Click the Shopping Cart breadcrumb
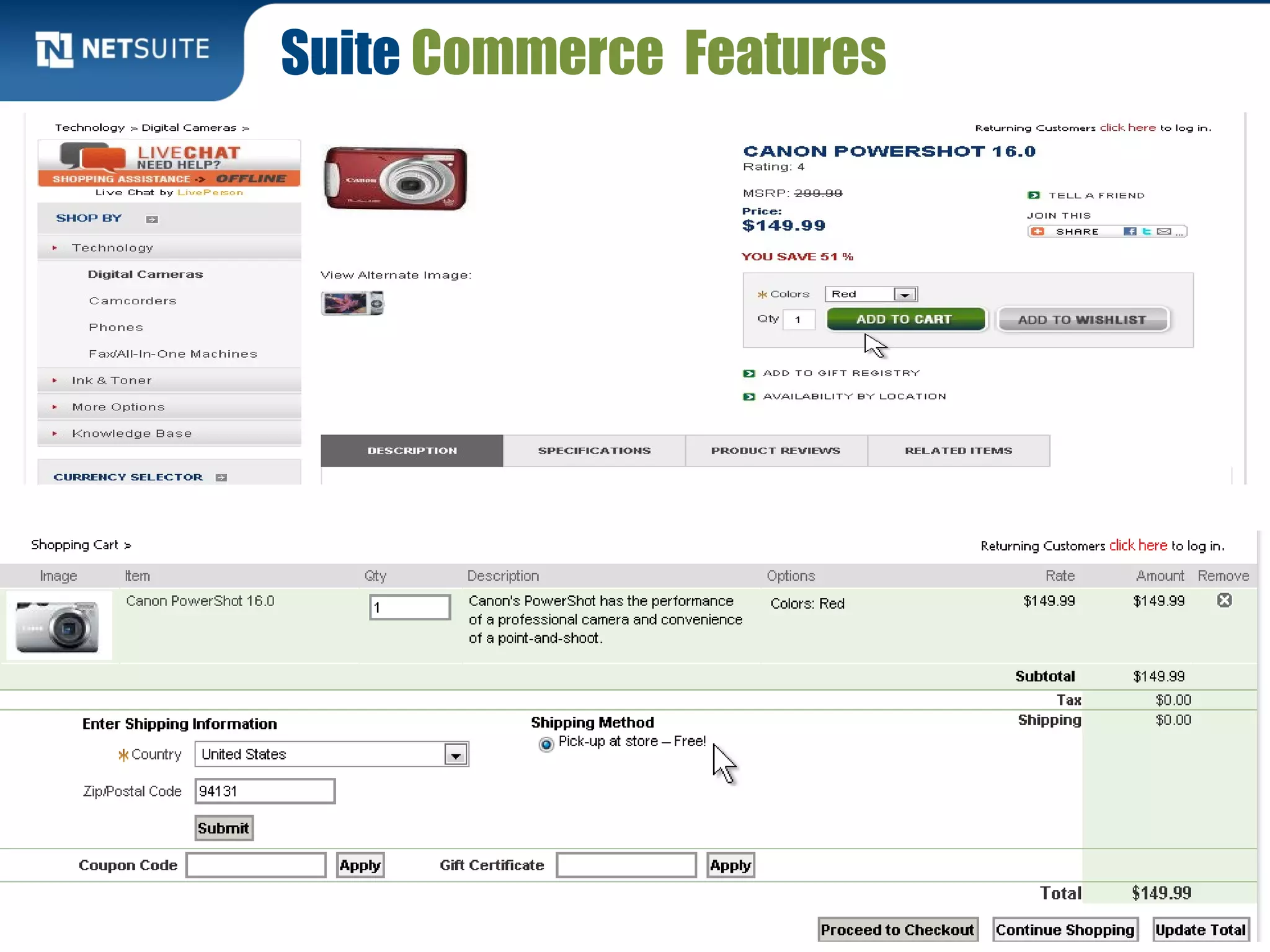Image resolution: width=1270 pixels, height=952 pixels. tap(74, 545)
